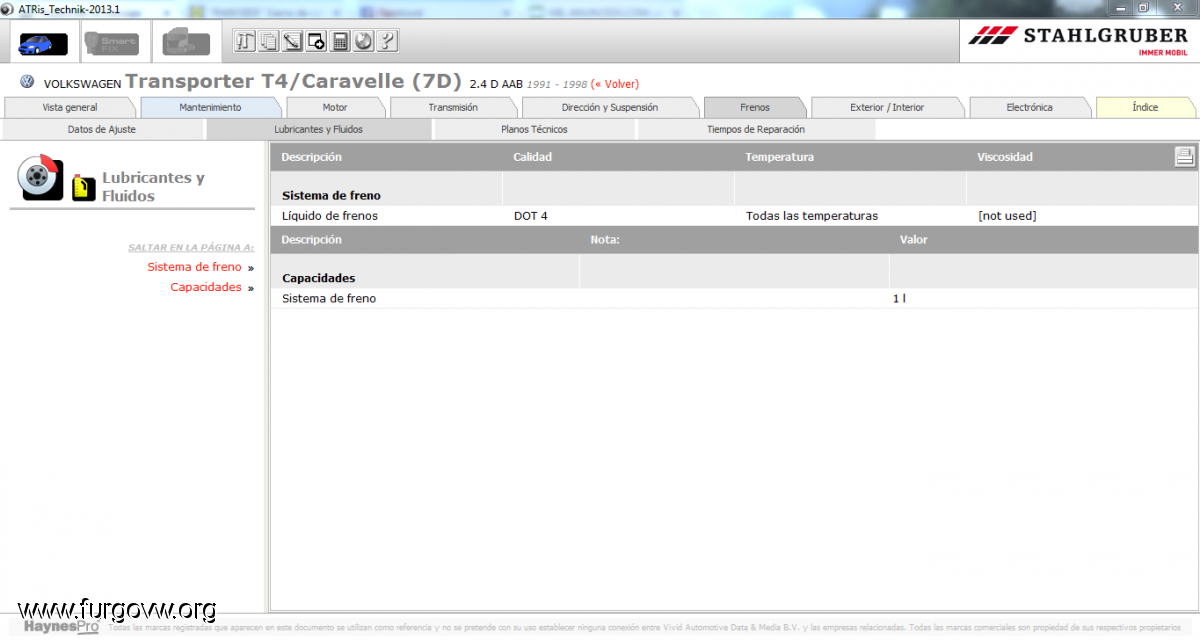1200x640 pixels.
Task: Switch to the Electrónica tab
Action: 1030,107
